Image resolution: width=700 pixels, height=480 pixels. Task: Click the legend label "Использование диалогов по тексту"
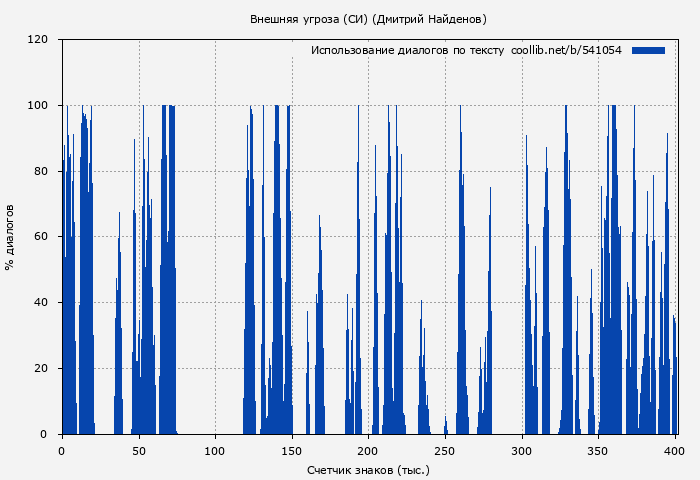pyautogui.click(x=407, y=50)
